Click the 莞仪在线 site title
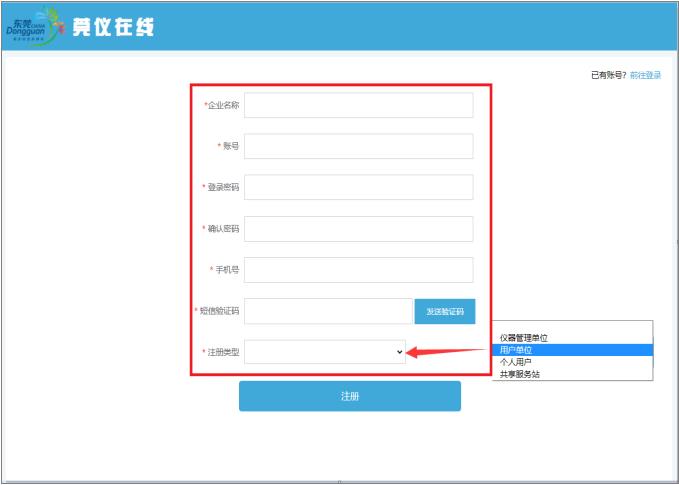The width and height of the screenshot is (679, 485). [x=114, y=28]
